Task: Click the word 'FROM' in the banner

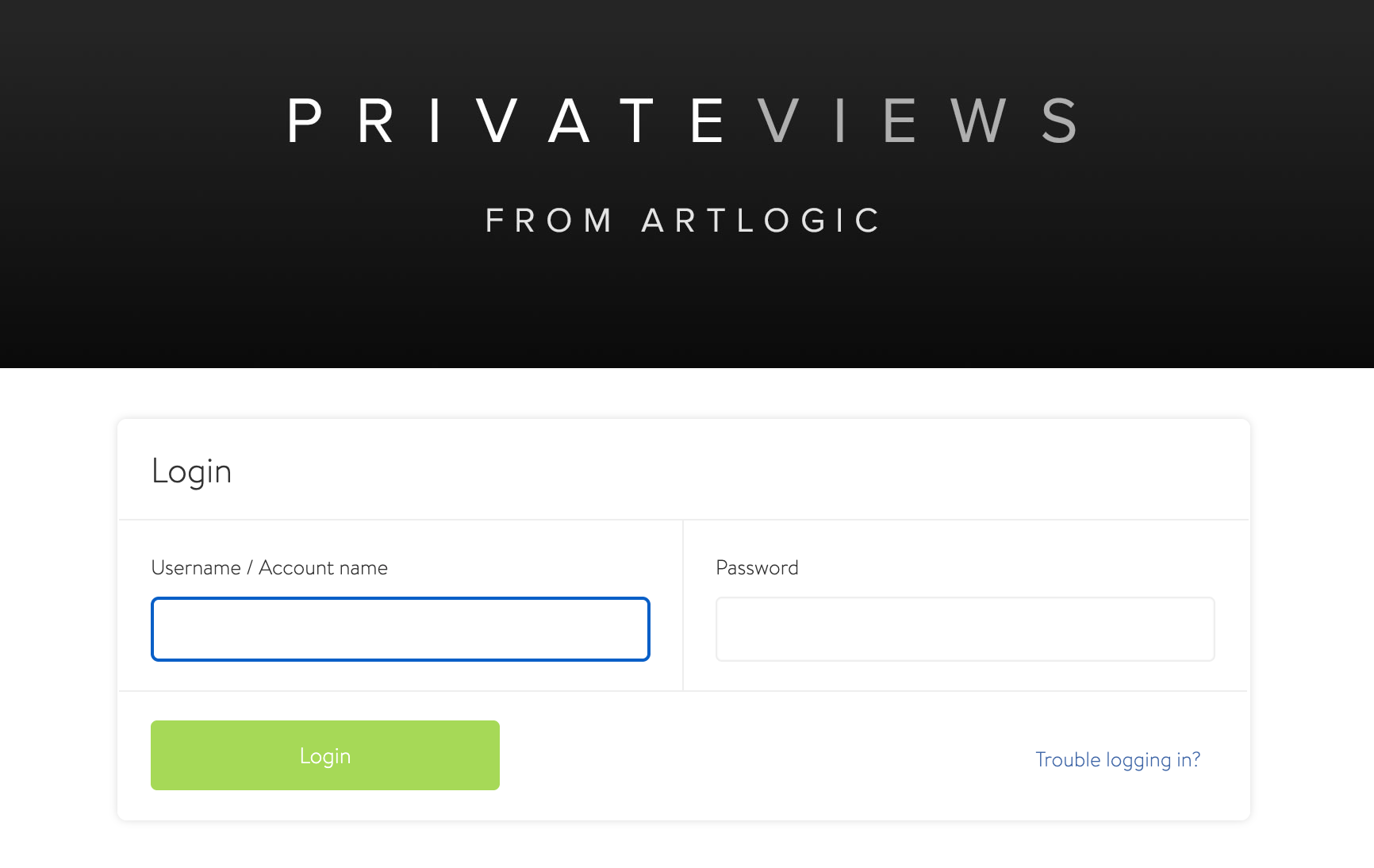Action: tap(549, 221)
